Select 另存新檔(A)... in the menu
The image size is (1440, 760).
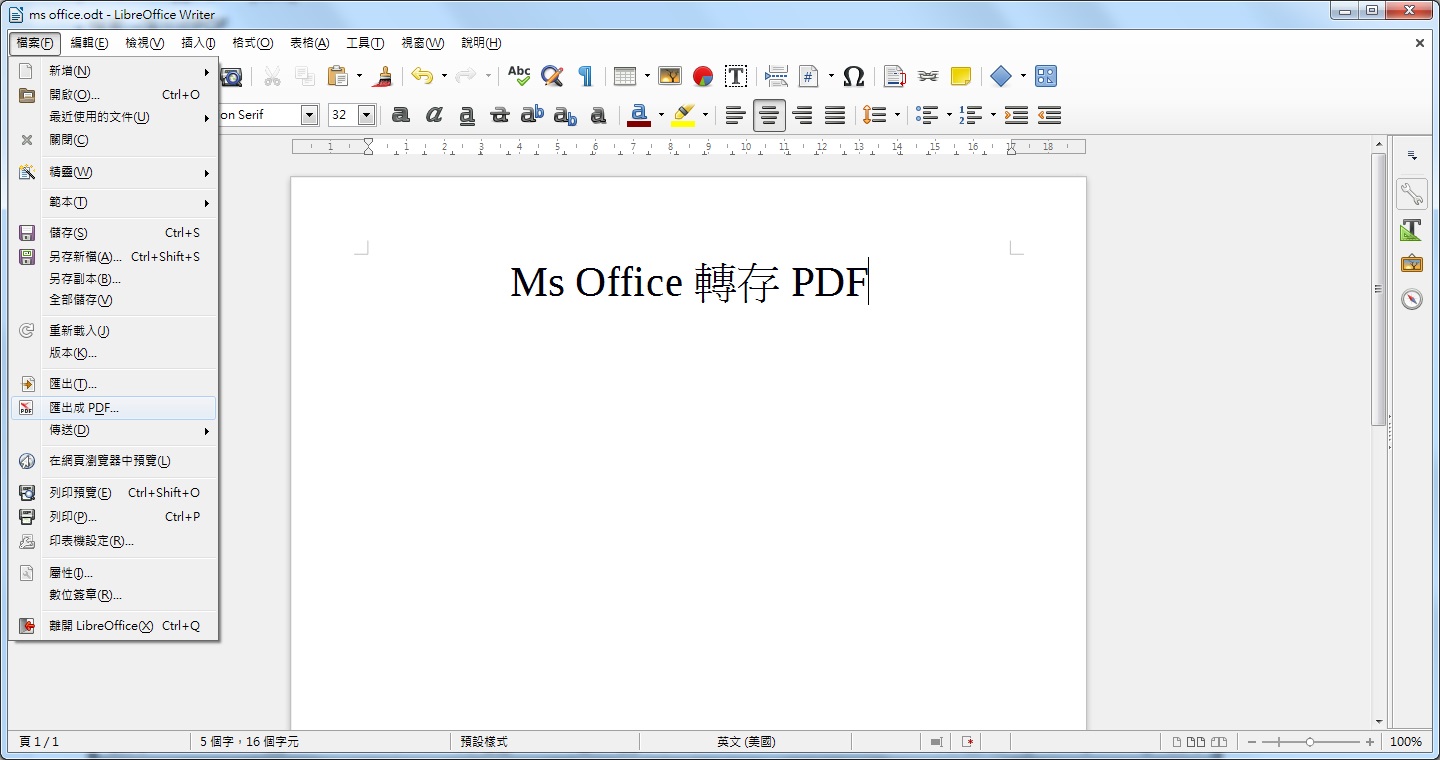click(85, 257)
